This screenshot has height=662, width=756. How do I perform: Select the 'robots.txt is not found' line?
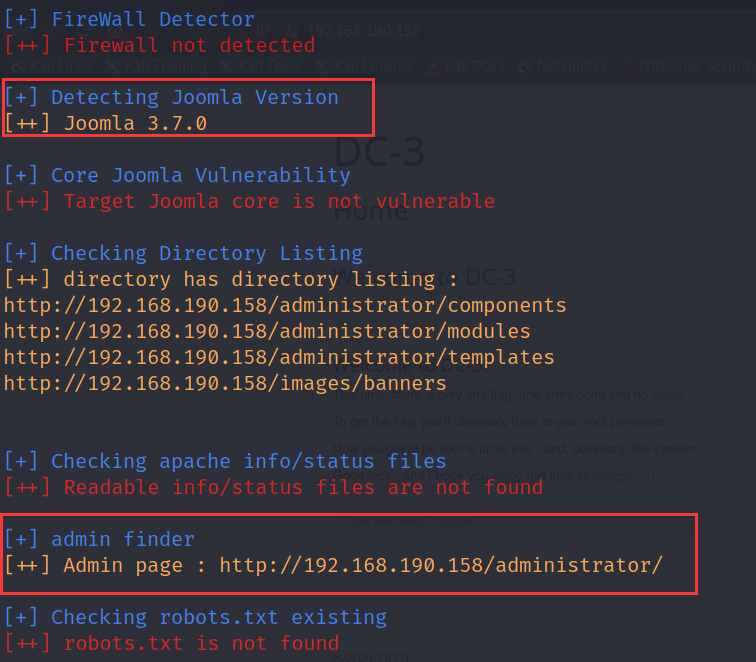coord(171,643)
